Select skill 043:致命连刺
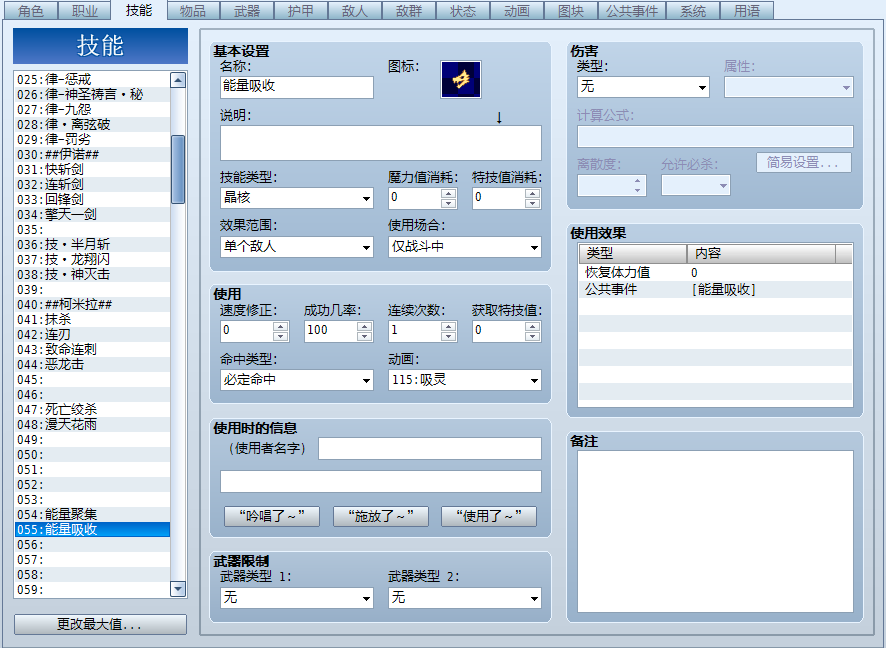The width and height of the screenshot is (886, 648). [x=92, y=349]
